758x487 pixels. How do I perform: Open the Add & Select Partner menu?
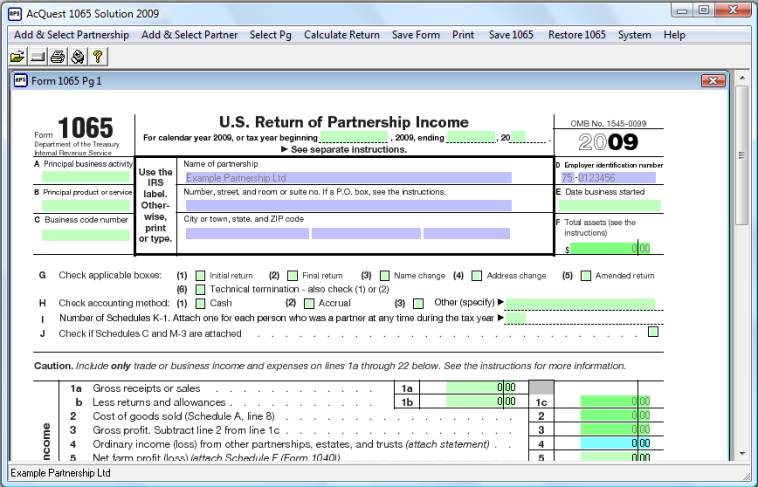190,35
